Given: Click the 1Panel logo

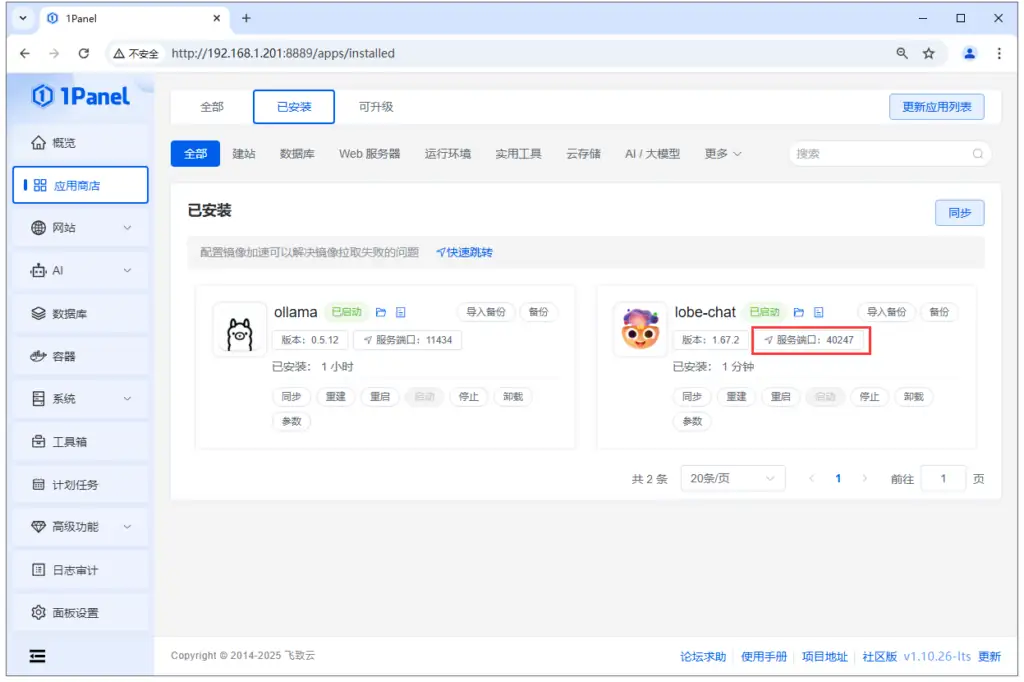Looking at the screenshot, I should 80,96.
